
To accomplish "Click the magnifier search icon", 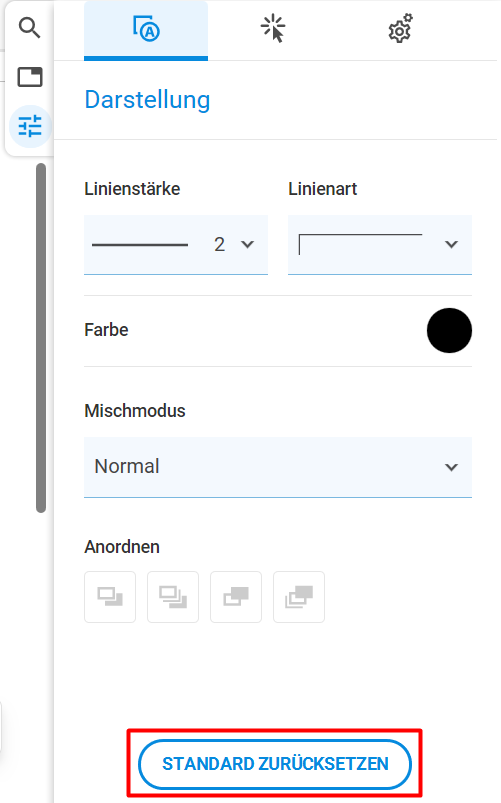I will [29, 28].
